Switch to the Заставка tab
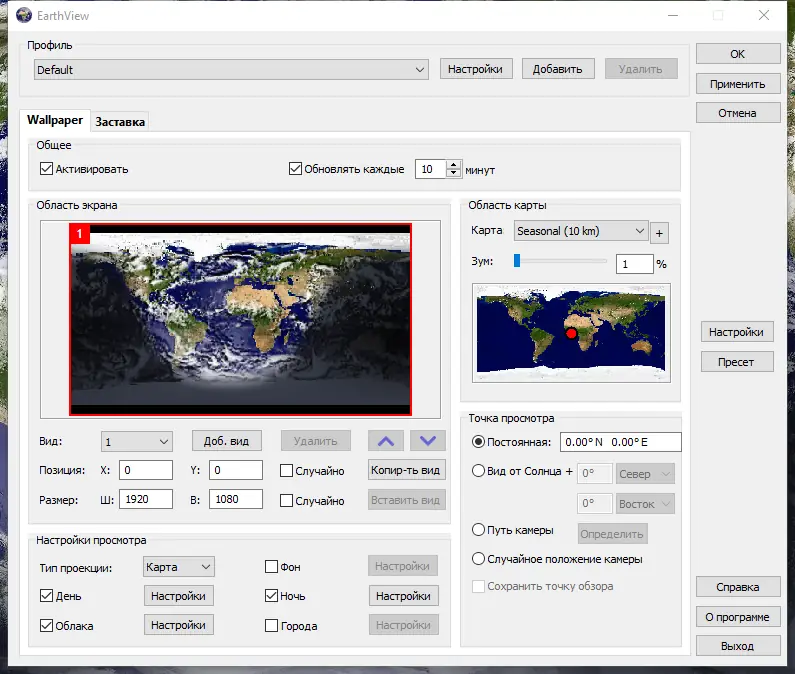795x674 pixels. click(x=120, y=122)
